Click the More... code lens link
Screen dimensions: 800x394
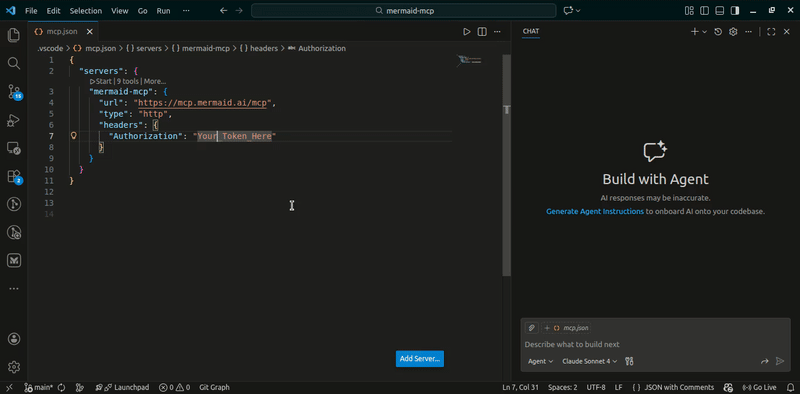coord(155,82)
